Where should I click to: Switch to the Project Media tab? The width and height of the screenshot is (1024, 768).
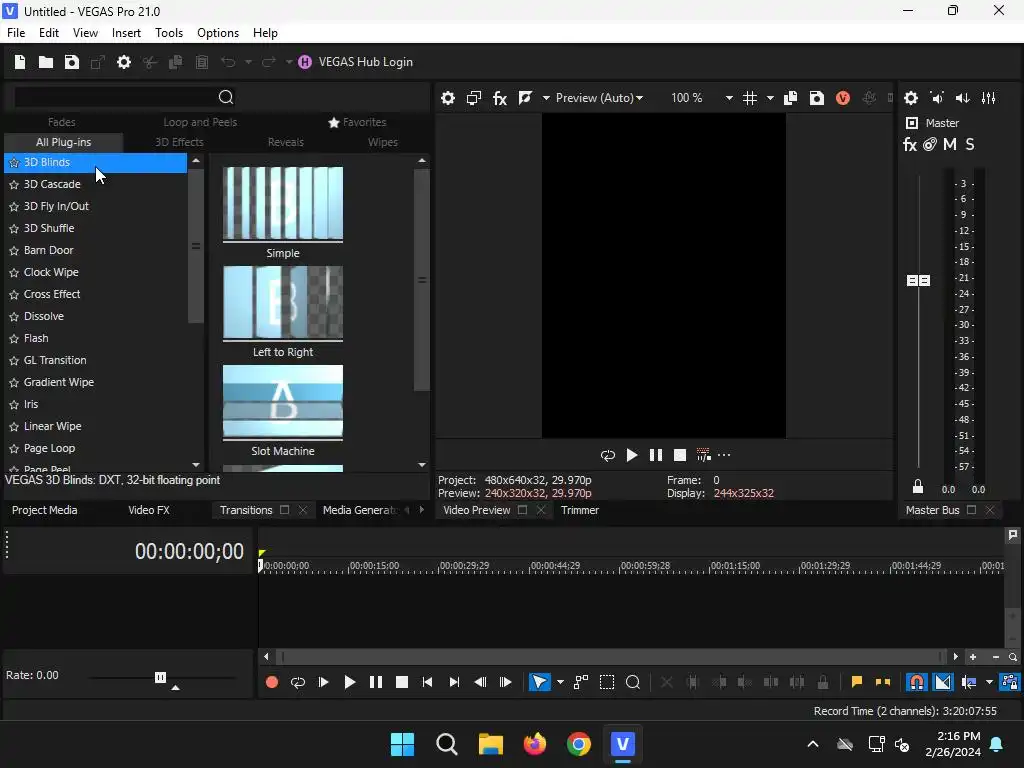click(x=44, y=510)
